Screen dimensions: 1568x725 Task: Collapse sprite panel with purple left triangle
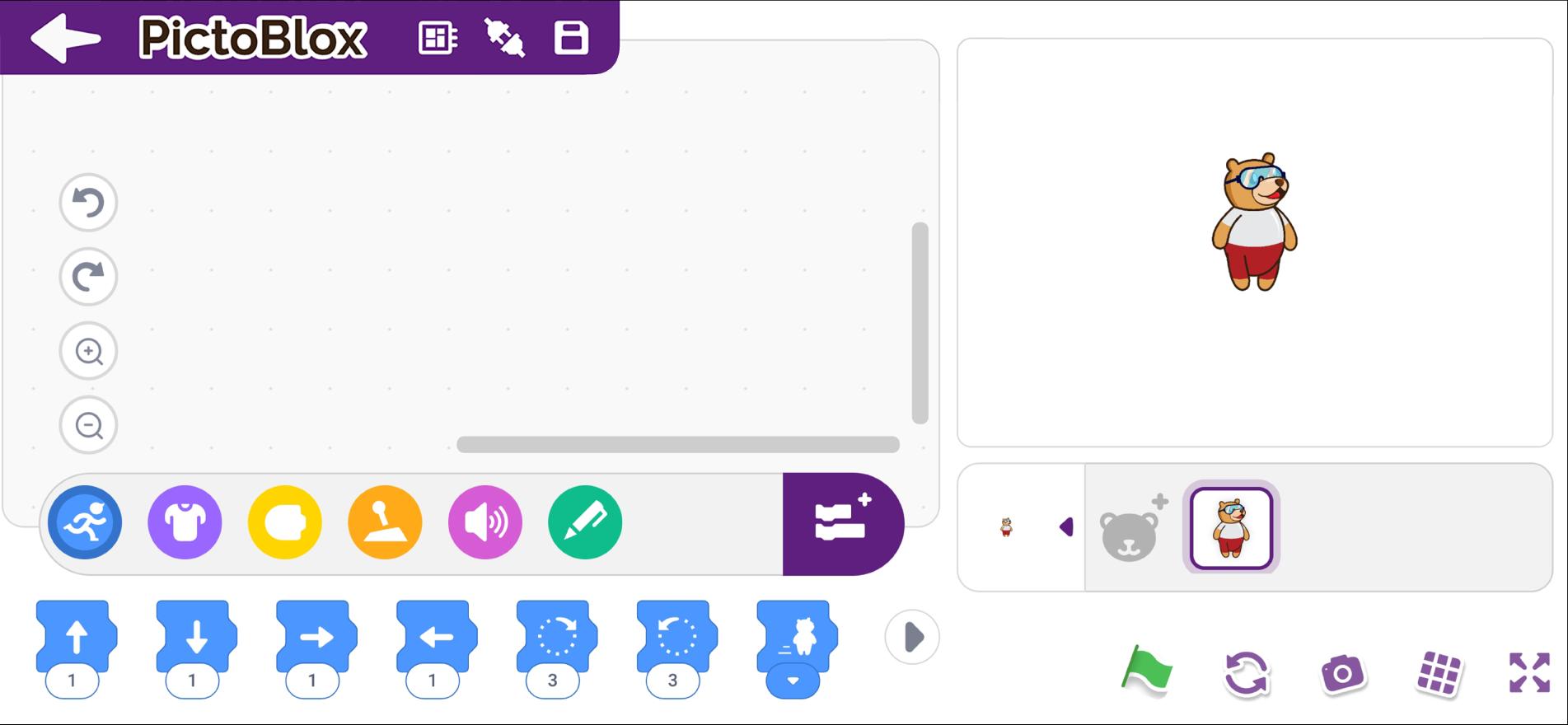coord(1066,527)
